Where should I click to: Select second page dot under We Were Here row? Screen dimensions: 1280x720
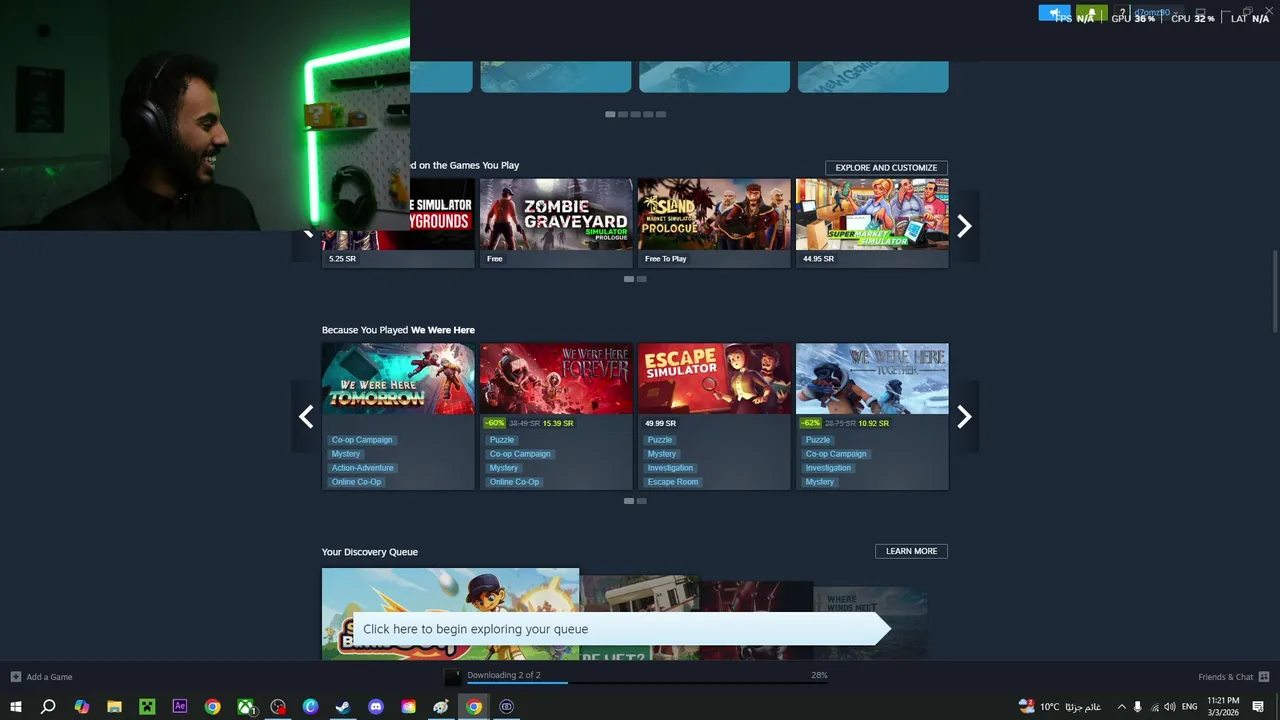642,501
